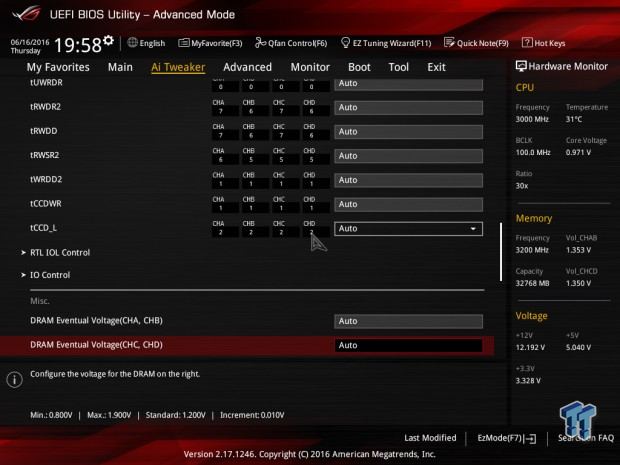Screen dimensions: 620x465
Task: Select the tCCD_L row label
Action: [x=43, y=228]
